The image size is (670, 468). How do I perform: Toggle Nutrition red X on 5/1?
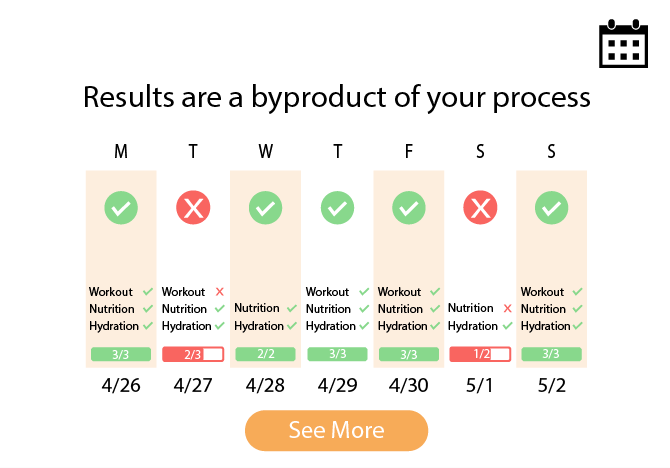click(x=507, y=308)
